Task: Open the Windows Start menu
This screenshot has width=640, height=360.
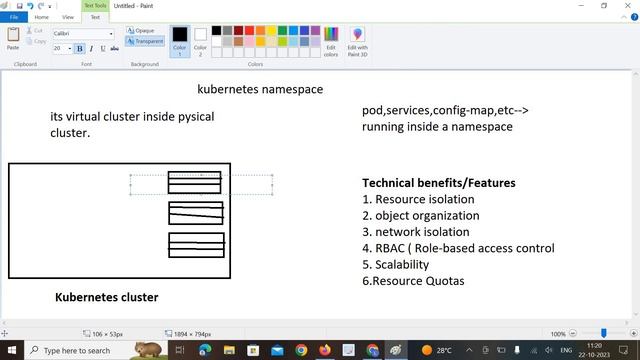Action: coord(12,350)
